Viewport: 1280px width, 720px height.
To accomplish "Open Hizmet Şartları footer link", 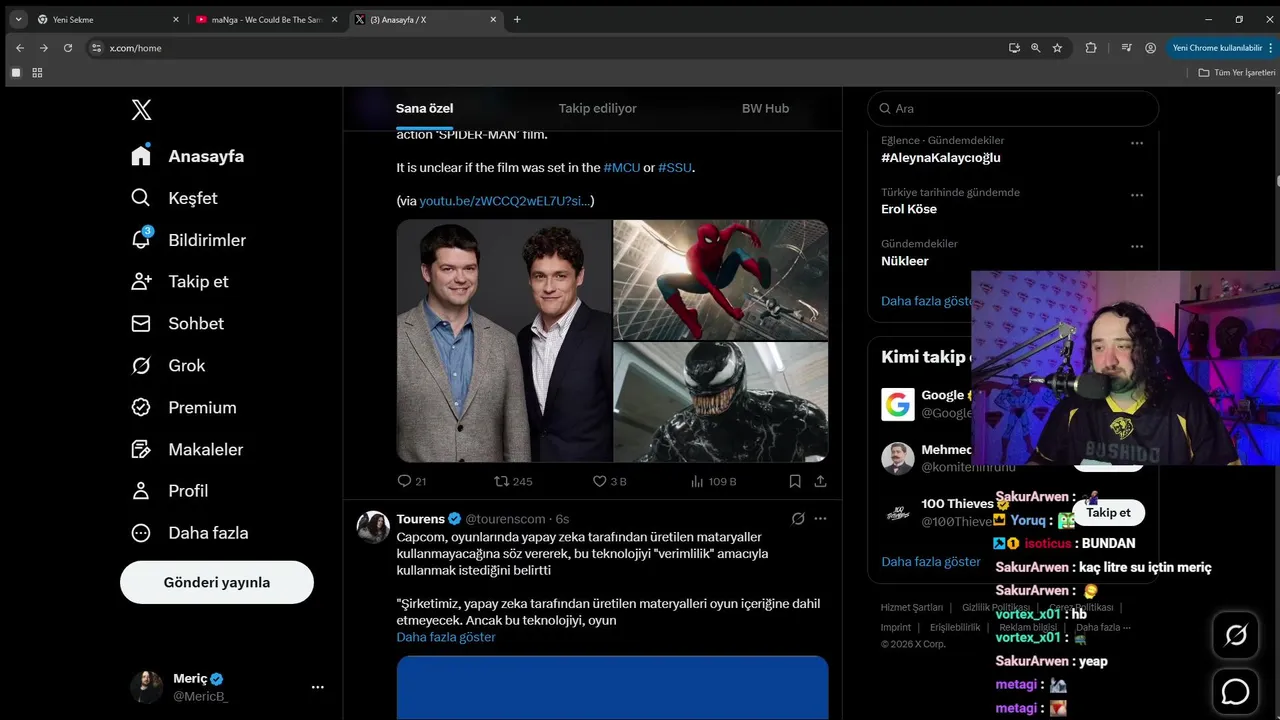I will (x=912, y=607).
